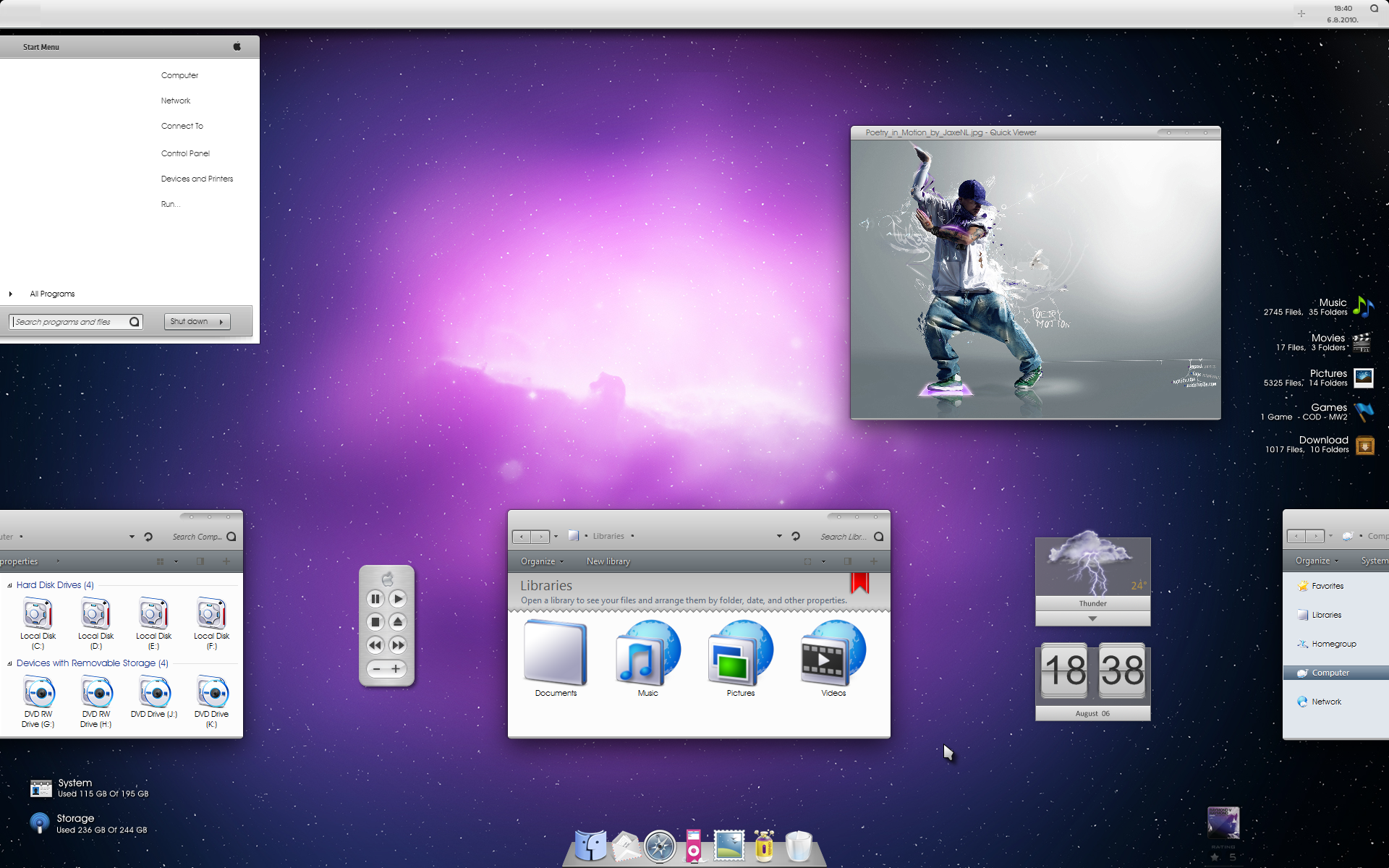Open the Organize menu in Libraries
Screen dimensions: 1389x868
pyautogui.click(x=542, y=561)
